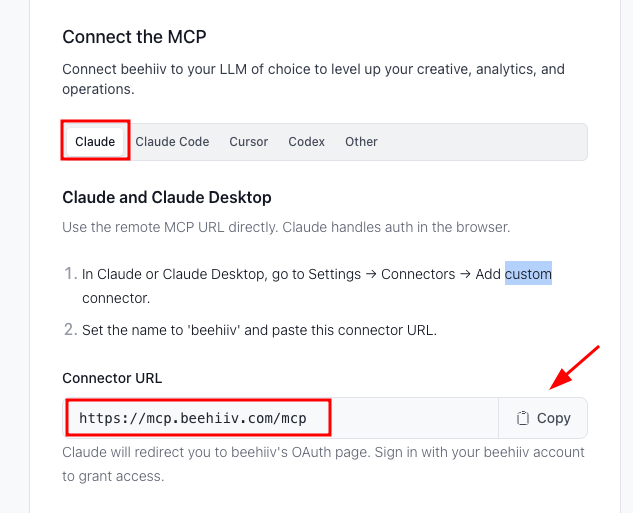Click step 2 'Set the name to beehiiv' text
Image resolution: width=633 pixels, height=513 pixels.
pyautogui.click(x=259, y=330)
